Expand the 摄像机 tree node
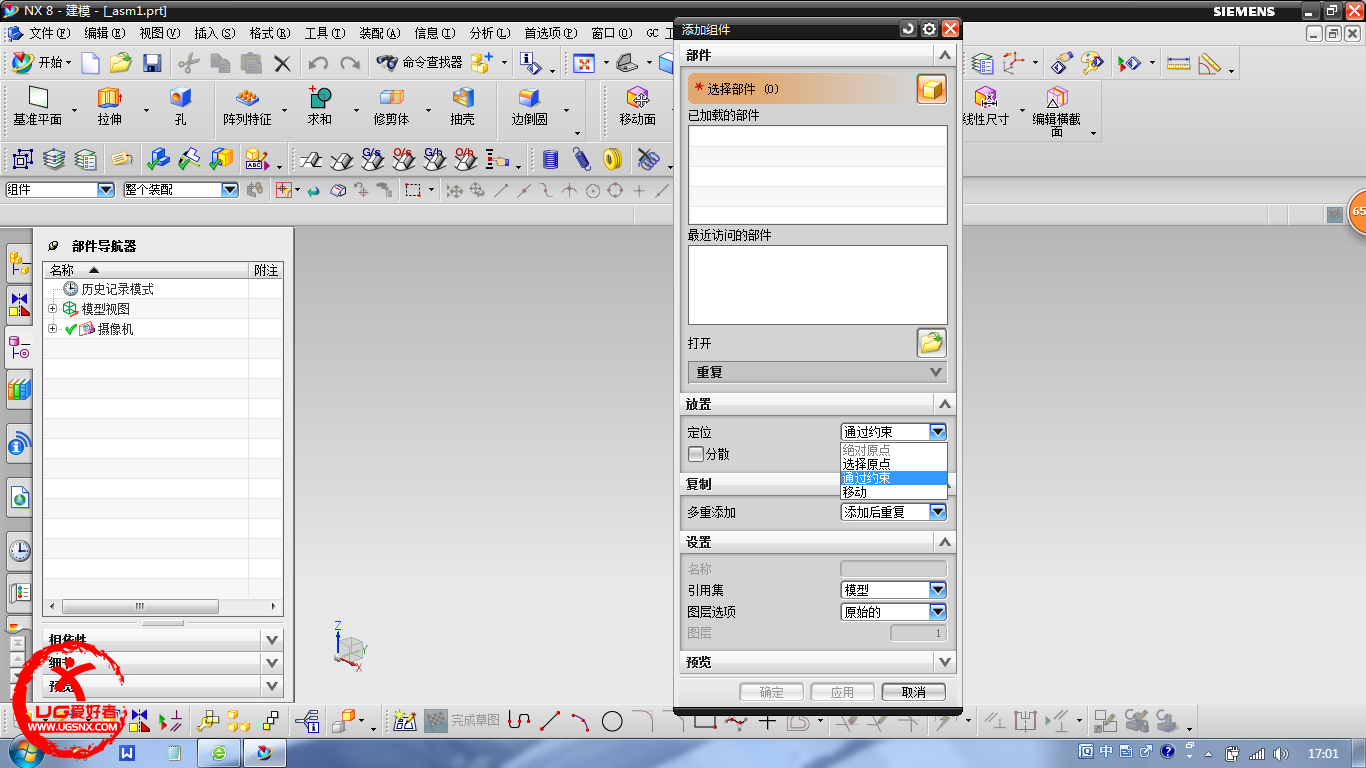Screen dimensions: 1366x768 coord(52,329)
